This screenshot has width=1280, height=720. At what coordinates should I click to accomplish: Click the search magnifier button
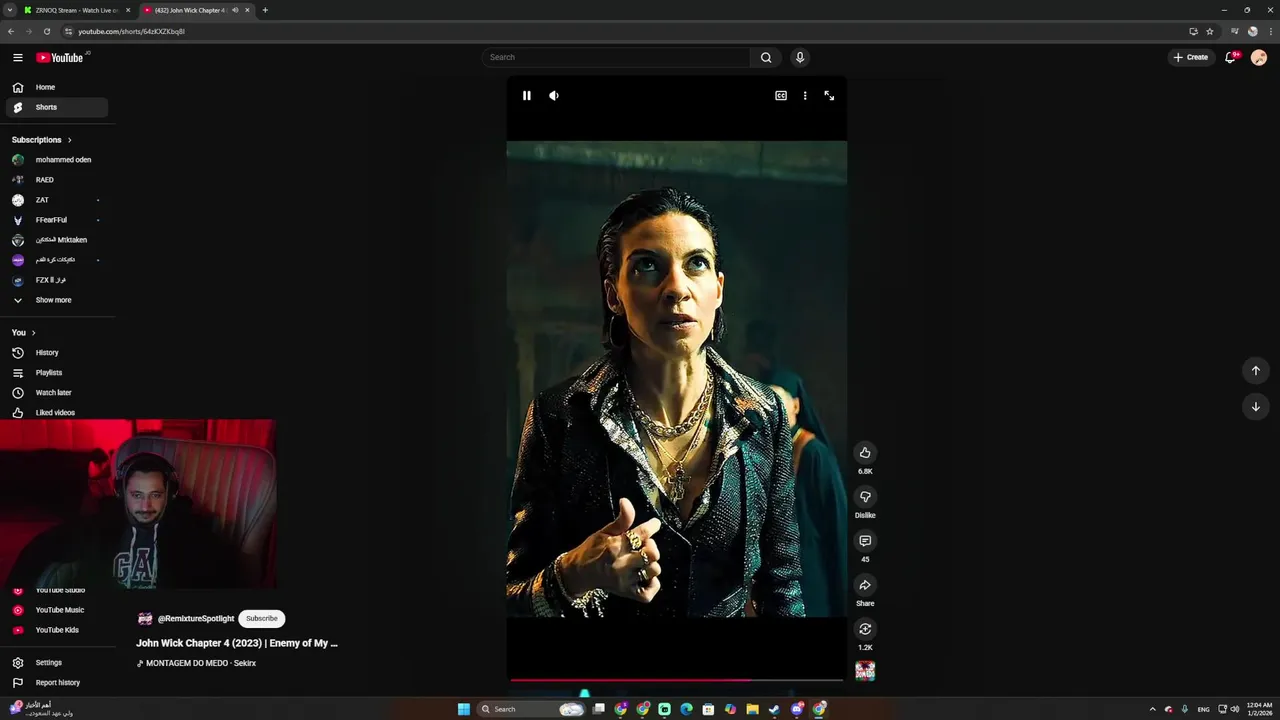(766, 57)
